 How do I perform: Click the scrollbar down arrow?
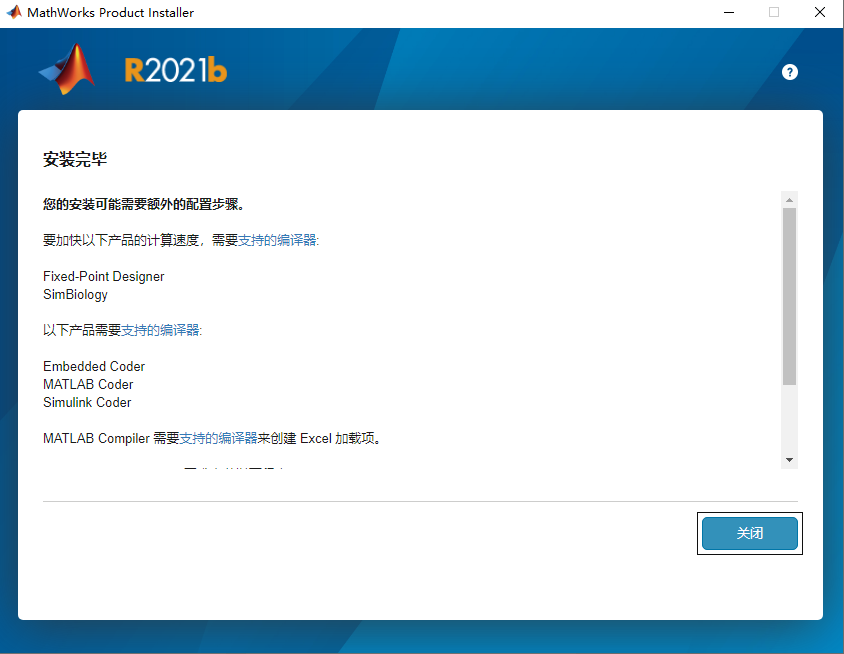tap(789, 458)
